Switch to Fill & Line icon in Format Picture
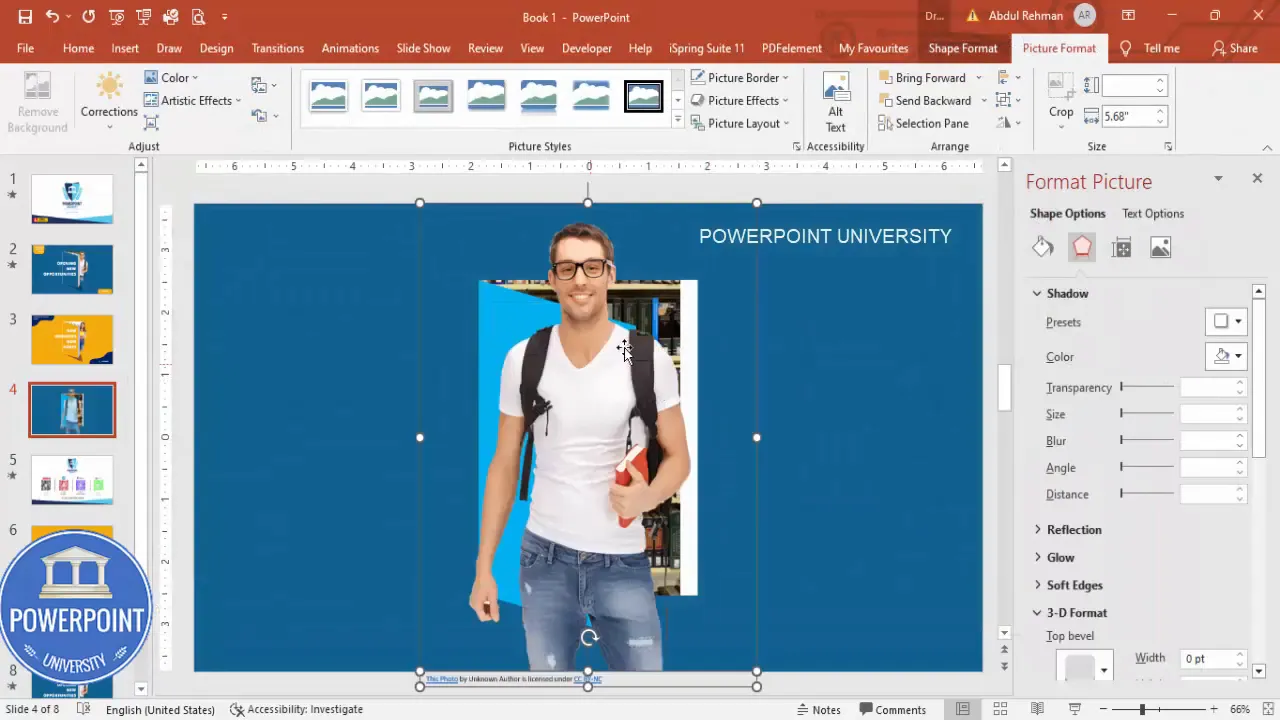The width and height of the screenshot is (1280, 720). coord(1043,248)
